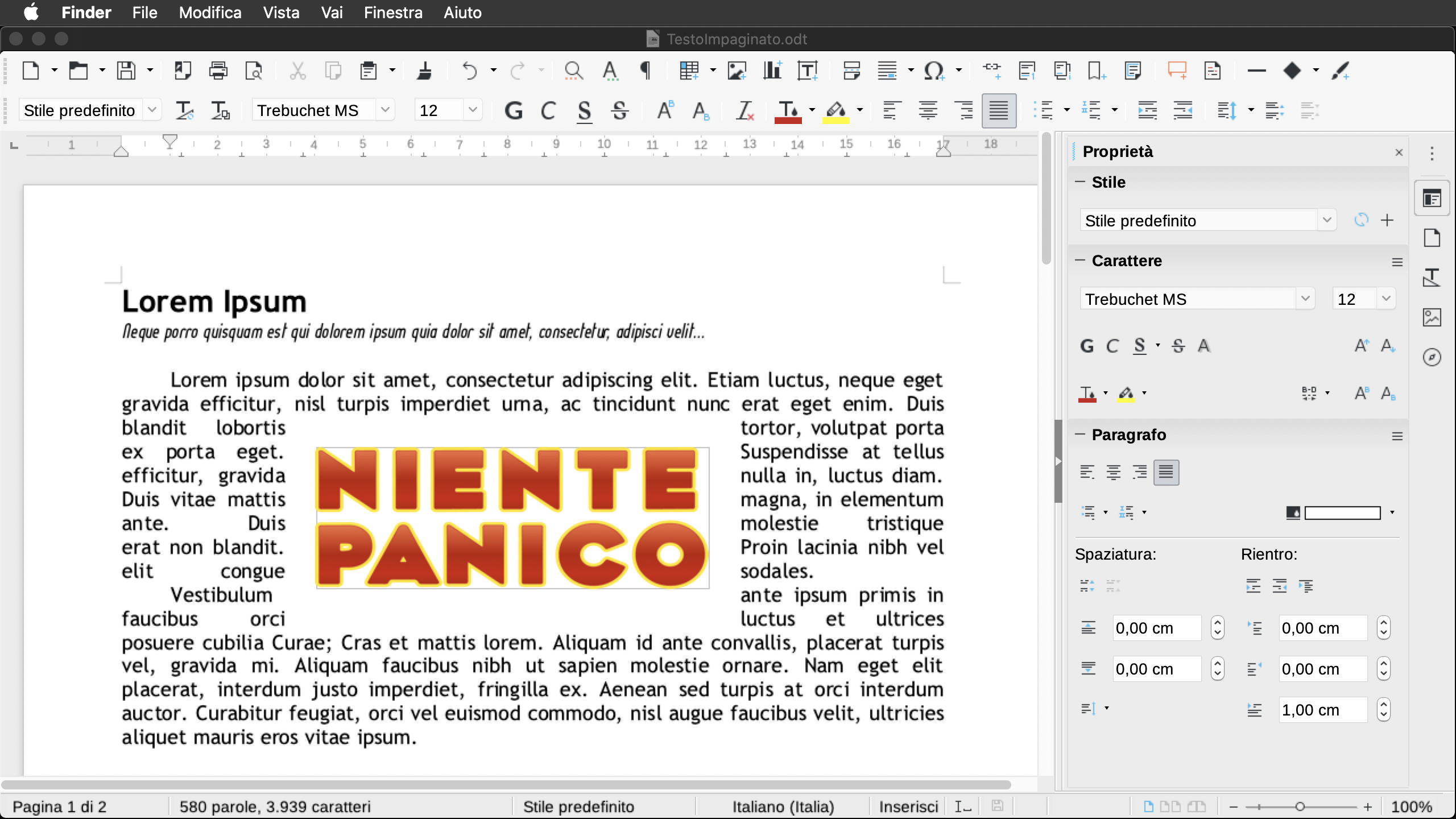Click the Insert Table icon
Image resolution: width=1456 pixels, height=819 pixels.
click(x=689, y=71)
